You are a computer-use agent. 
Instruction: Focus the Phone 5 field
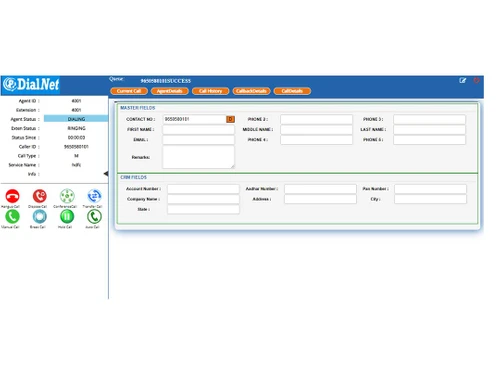pos(429,140)
